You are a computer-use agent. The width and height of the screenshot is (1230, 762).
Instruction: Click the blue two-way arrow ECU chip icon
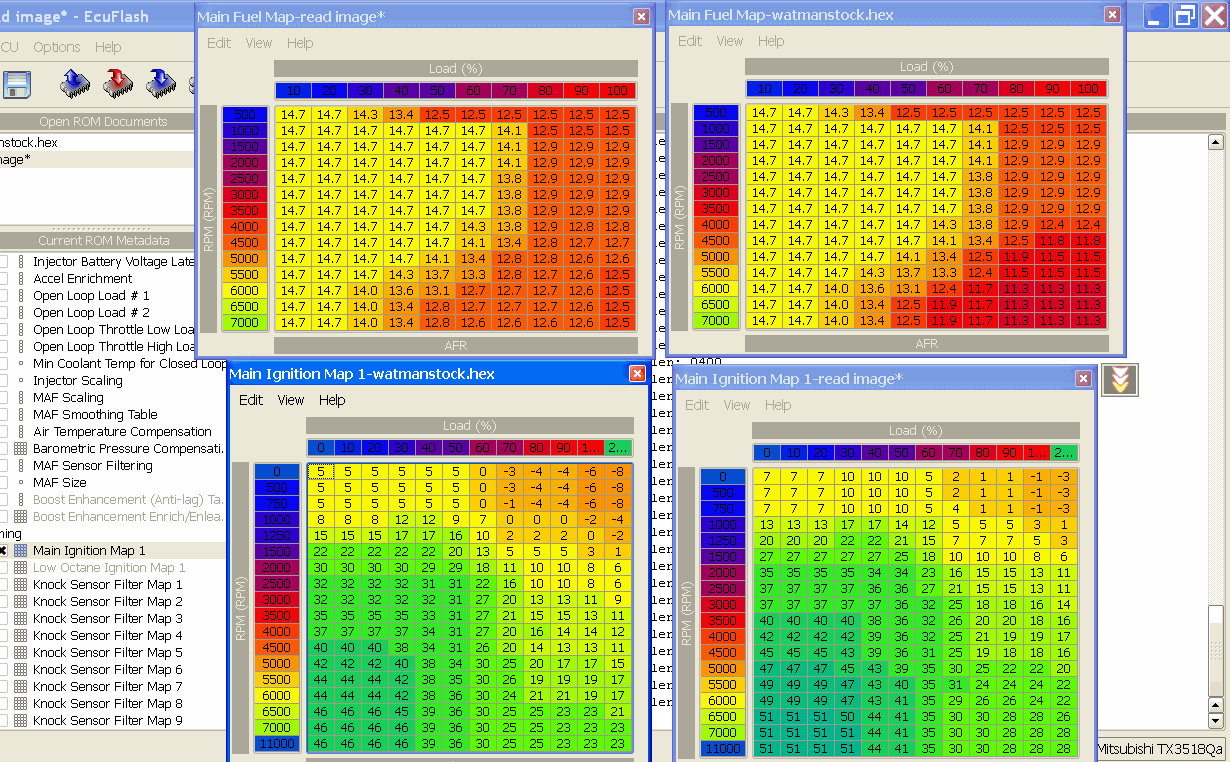click(75, 82)
